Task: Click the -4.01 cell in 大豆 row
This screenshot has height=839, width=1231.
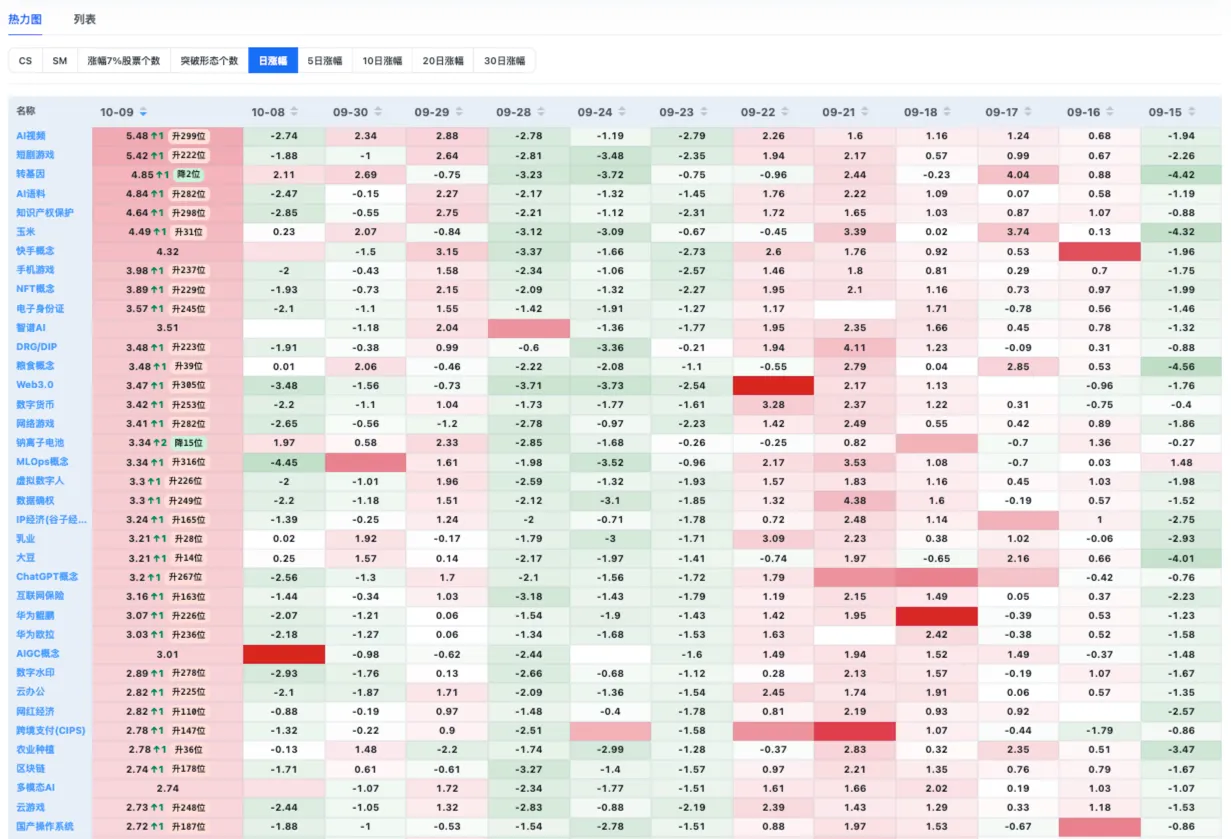Action: tap(1181, 558)
